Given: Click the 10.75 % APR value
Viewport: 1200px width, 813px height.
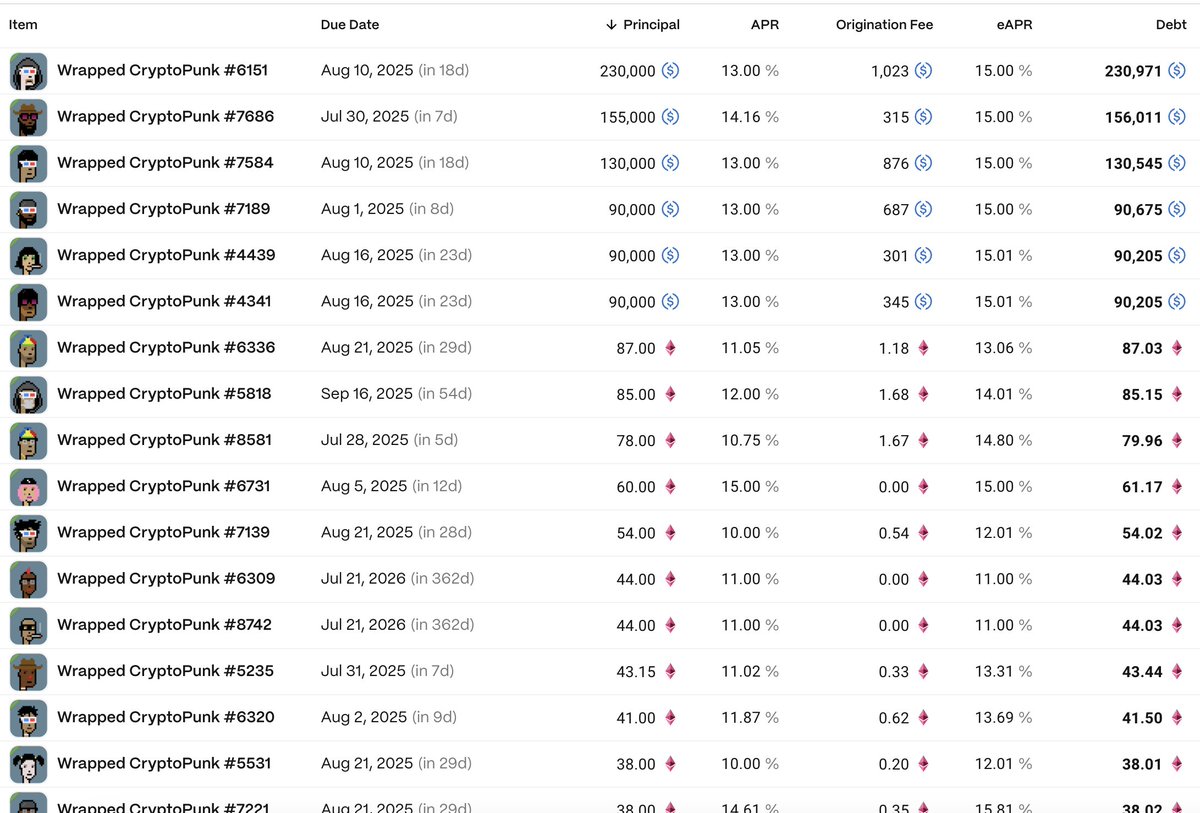Looking at the screenshot, I should [750, 440].
